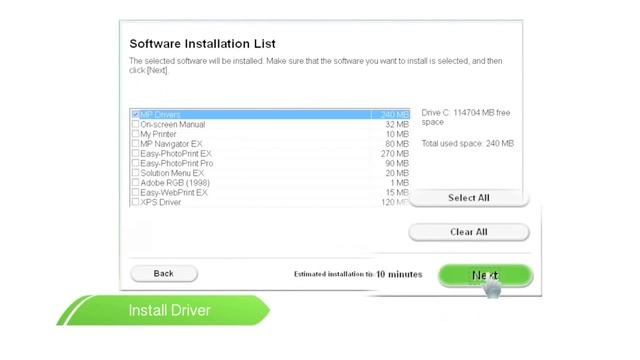640x360 pixels.
Task: Click the Install Driver green banner
Action: click(x=163, y=310)
